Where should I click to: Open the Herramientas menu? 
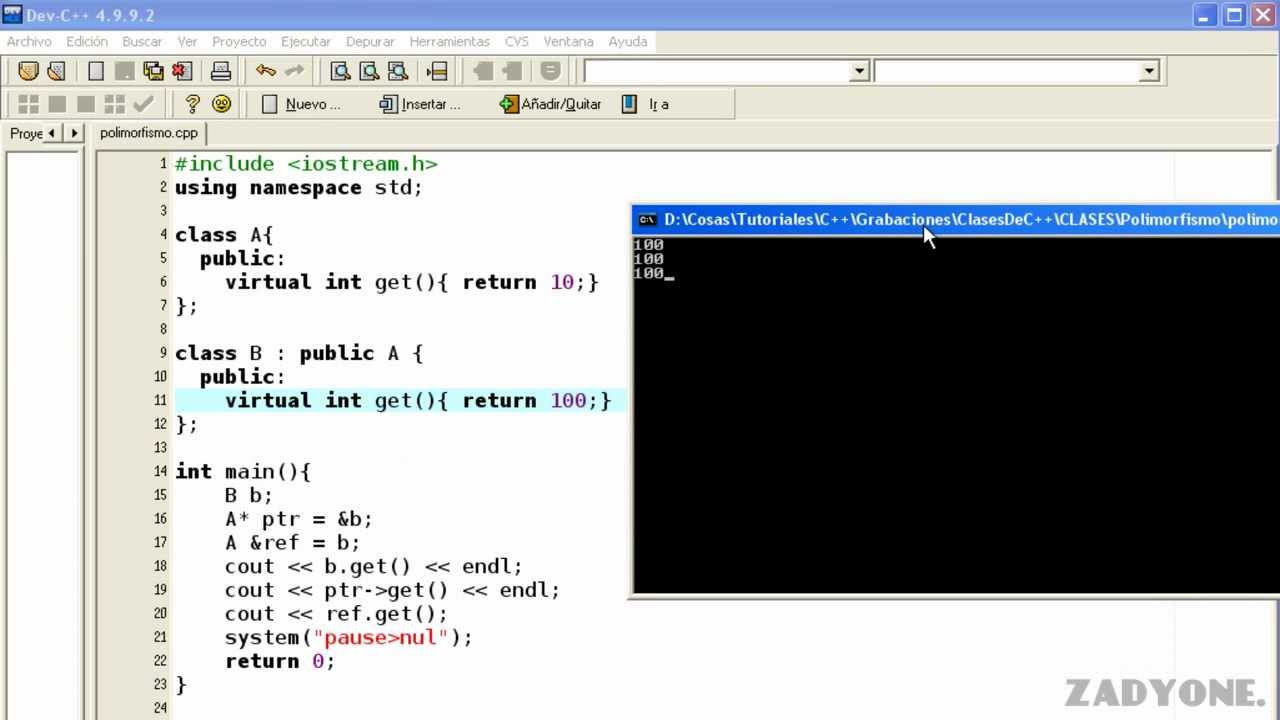point(450,41)
